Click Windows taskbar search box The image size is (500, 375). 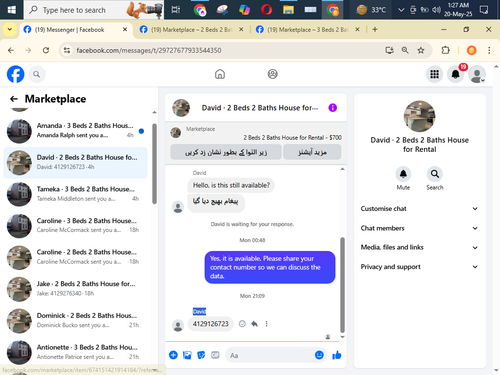coord(94,10)
